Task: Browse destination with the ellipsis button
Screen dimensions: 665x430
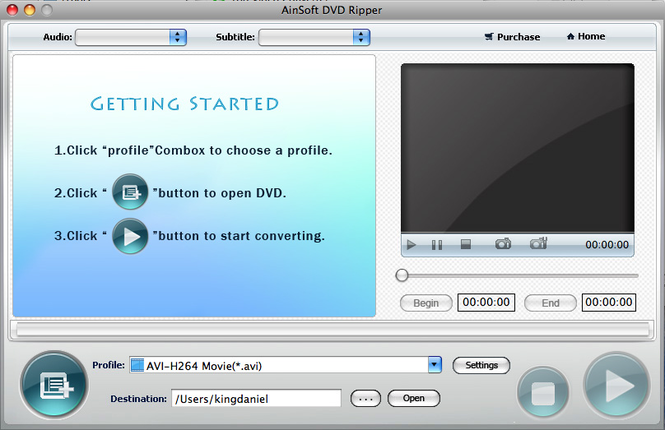Action: [x=366, y=399]
